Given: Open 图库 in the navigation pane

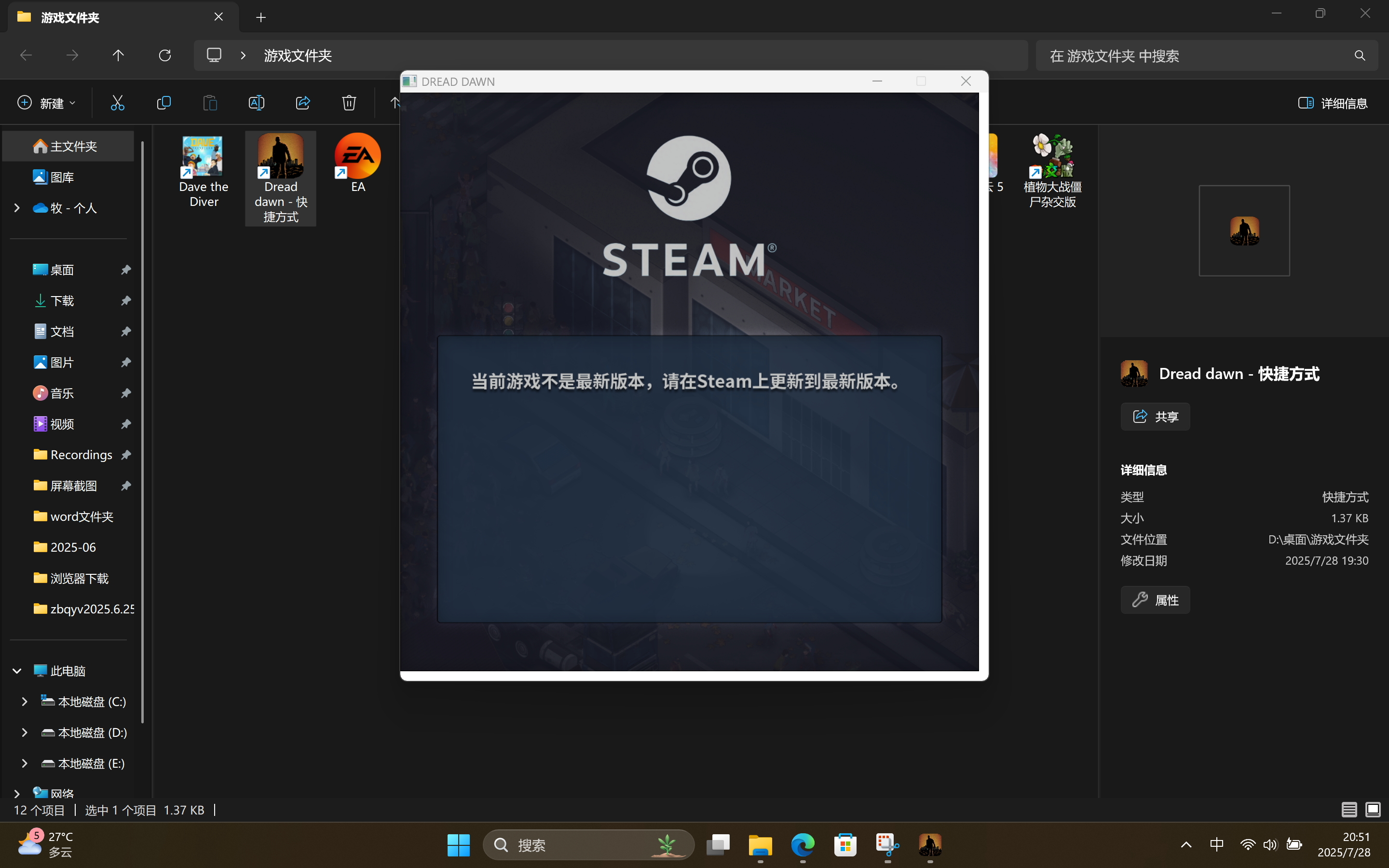Looking at the screenshot, I should [x=68, y=177].
